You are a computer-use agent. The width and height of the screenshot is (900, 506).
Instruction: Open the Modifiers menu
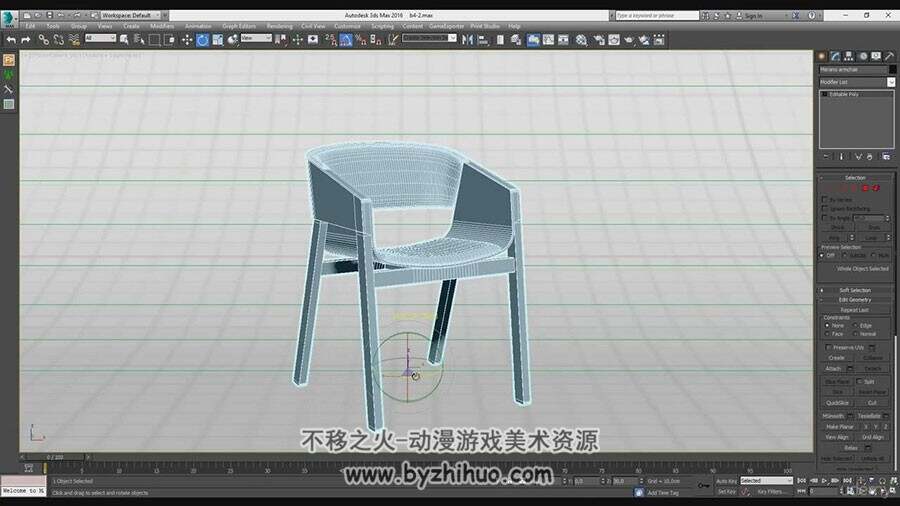point(162,26)
